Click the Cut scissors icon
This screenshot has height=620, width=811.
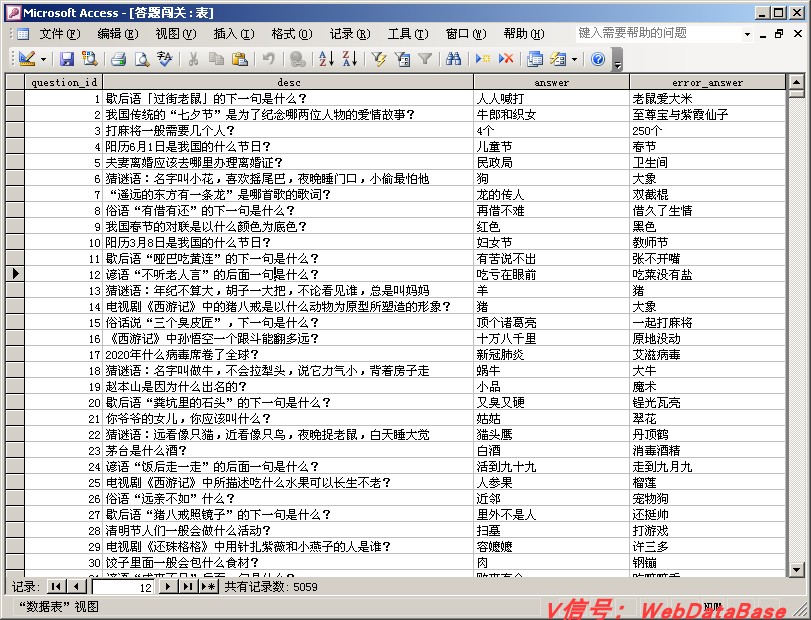pyautogui.click(x=193, y=59)
